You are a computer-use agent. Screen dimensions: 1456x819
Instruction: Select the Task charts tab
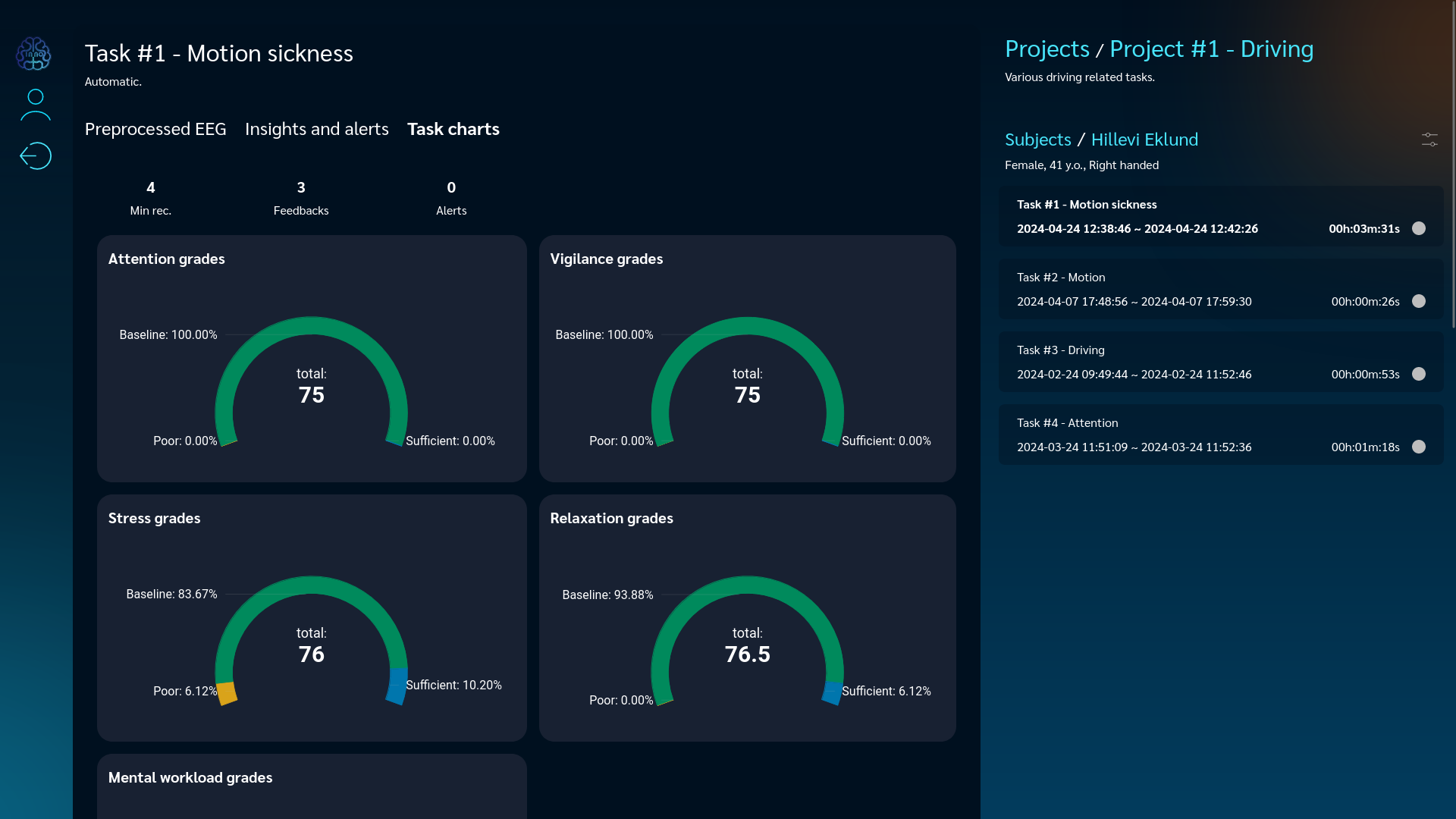pyautogui.click(x=453, y=129)
